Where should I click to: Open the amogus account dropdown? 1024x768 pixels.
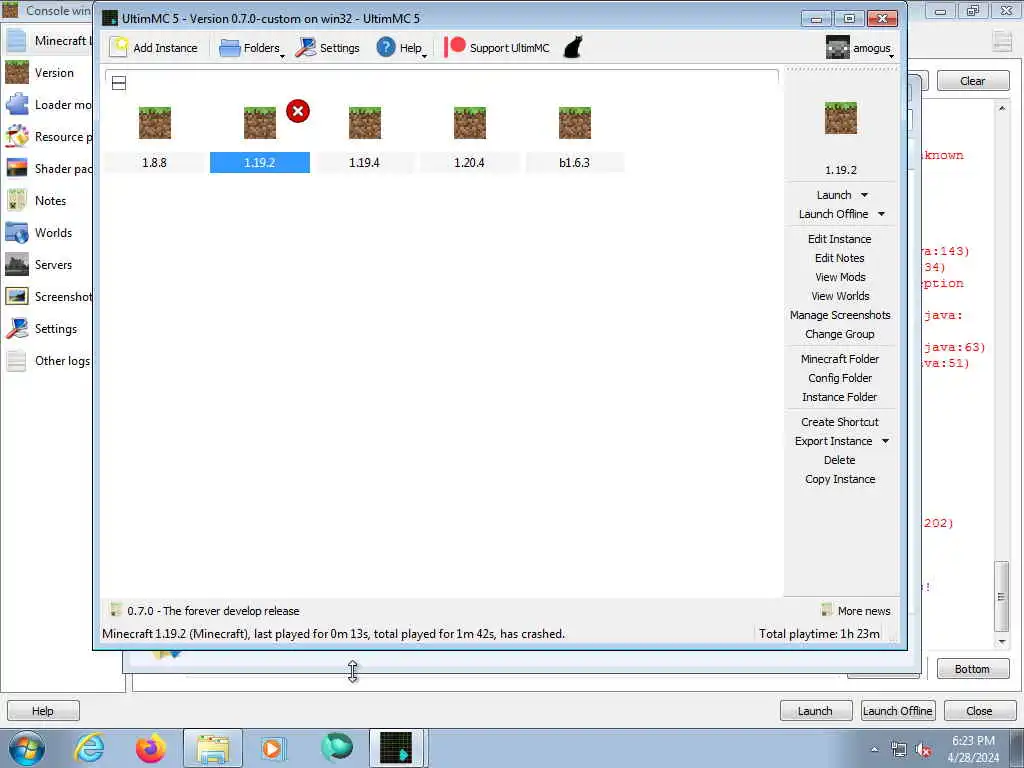pyautogui.click(x=859, y=48)
